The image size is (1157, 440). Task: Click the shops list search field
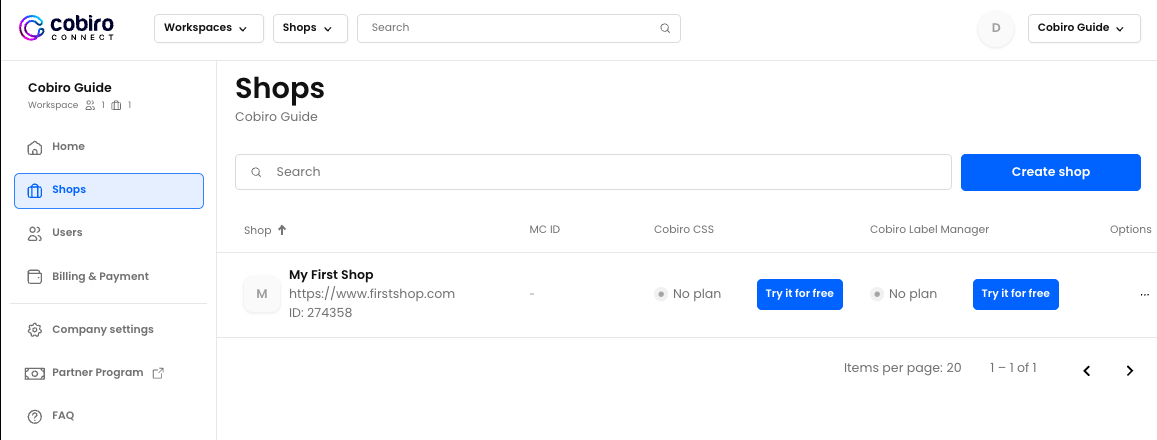(x=593, y=172)
